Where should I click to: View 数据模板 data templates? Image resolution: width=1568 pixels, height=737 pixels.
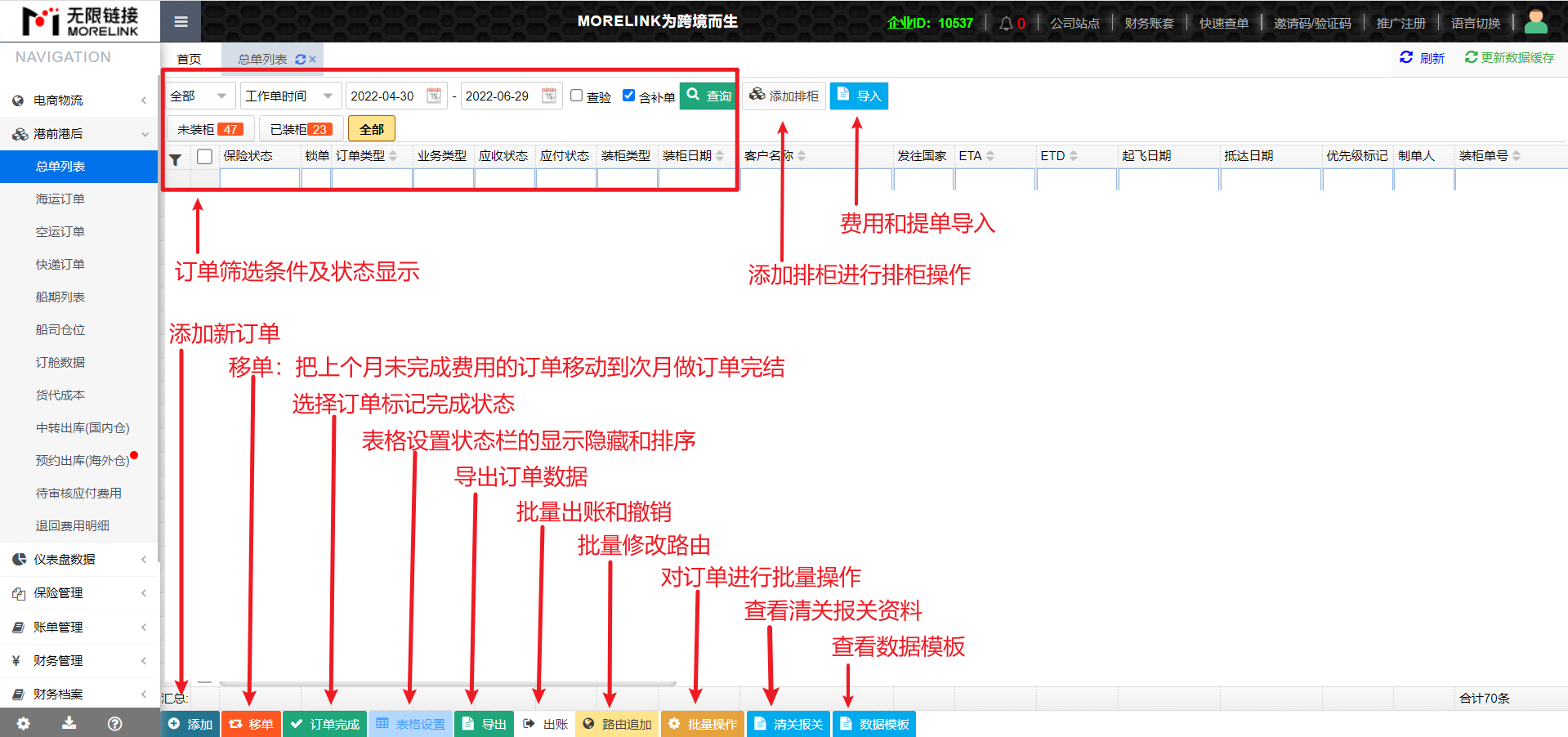coord(874,724)
